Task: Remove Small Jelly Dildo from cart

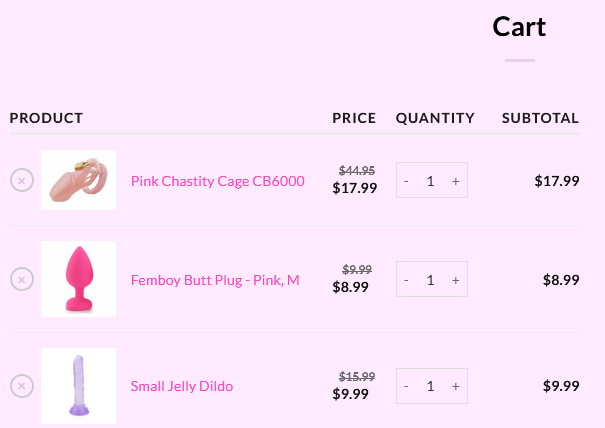Action: pos(22,385)
